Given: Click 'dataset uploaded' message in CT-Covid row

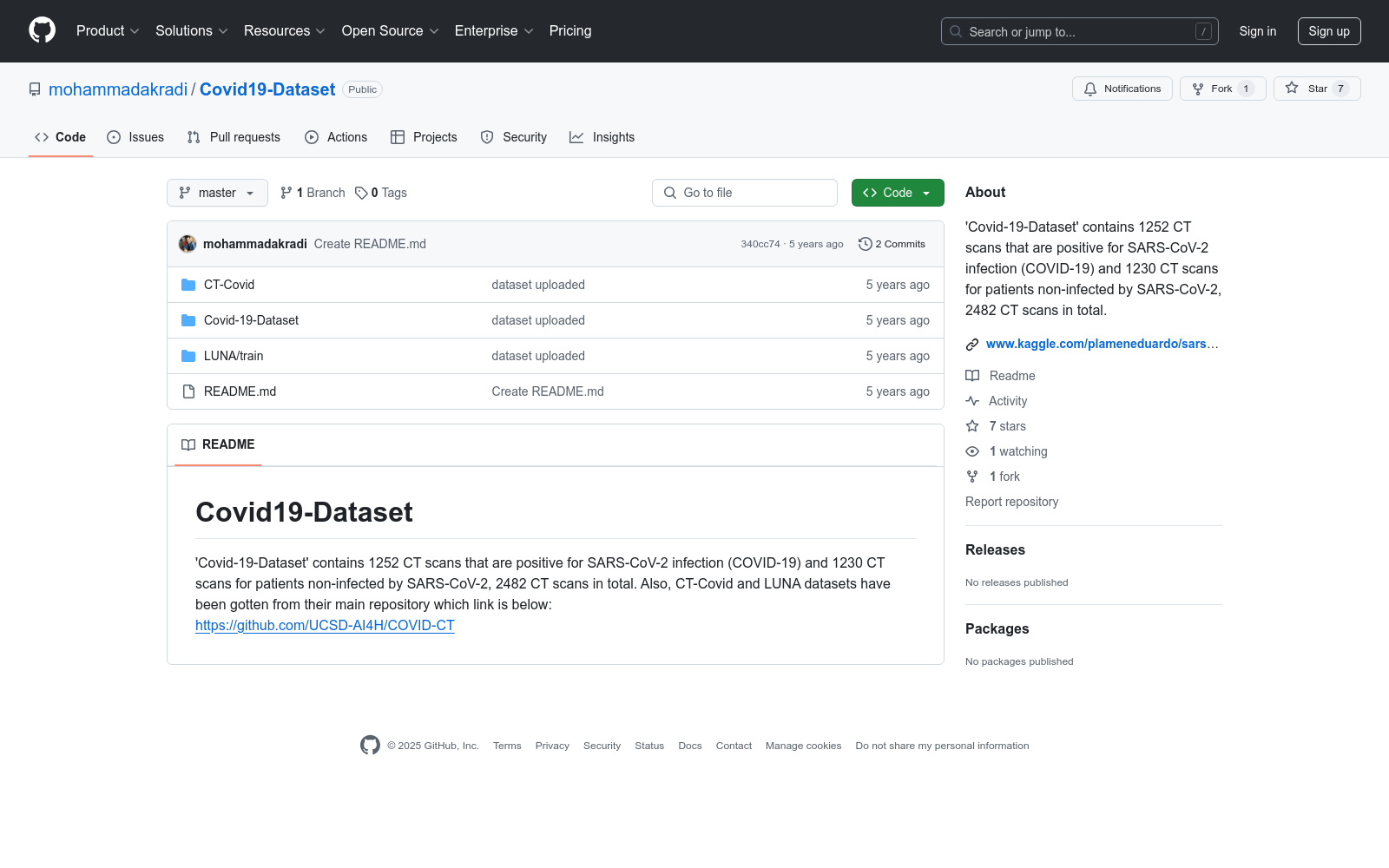Looking at the screenshot, I should [x=538, y=285].
